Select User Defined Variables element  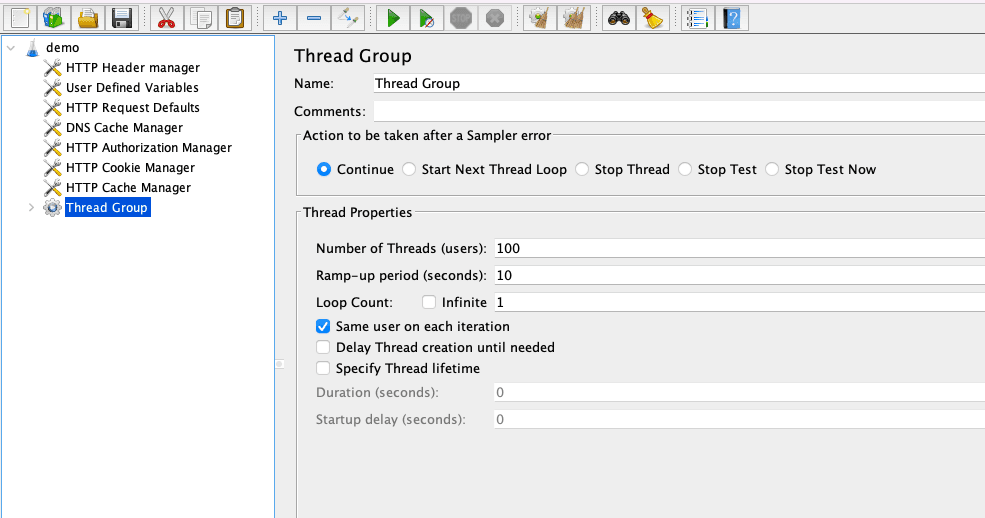[132, 88]
